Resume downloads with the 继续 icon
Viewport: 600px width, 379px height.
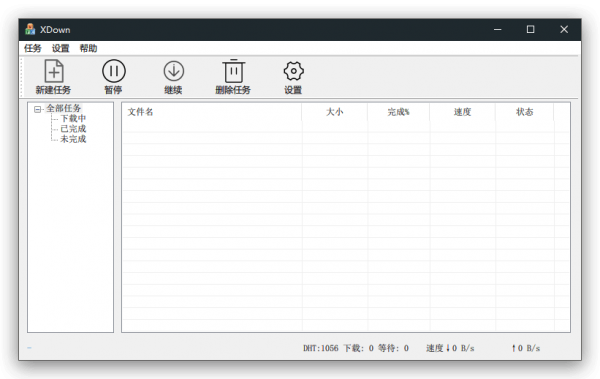[x=174, y=71]
